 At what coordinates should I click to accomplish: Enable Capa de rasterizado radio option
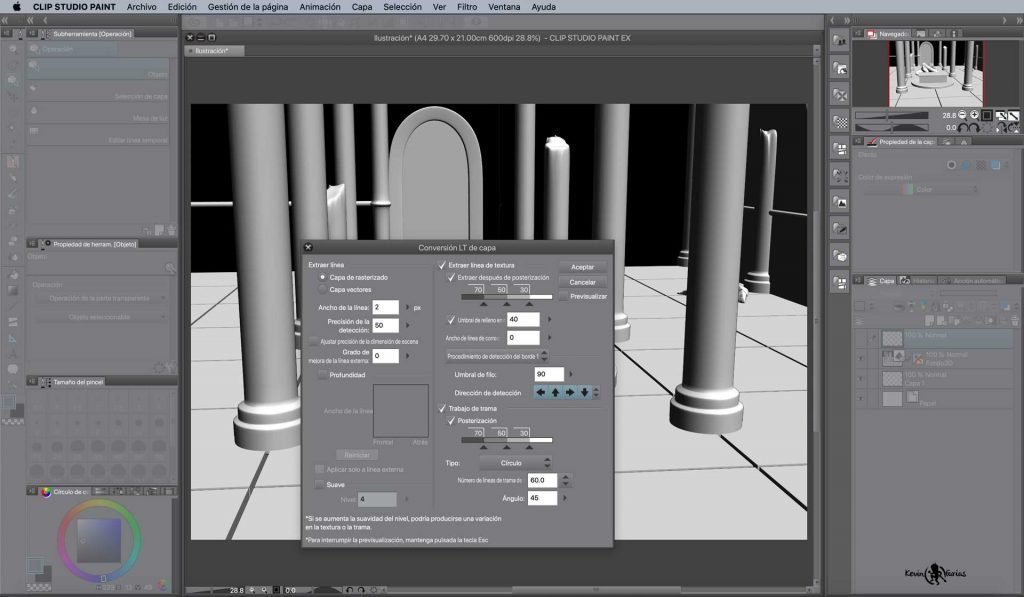(x=323, y=278)
